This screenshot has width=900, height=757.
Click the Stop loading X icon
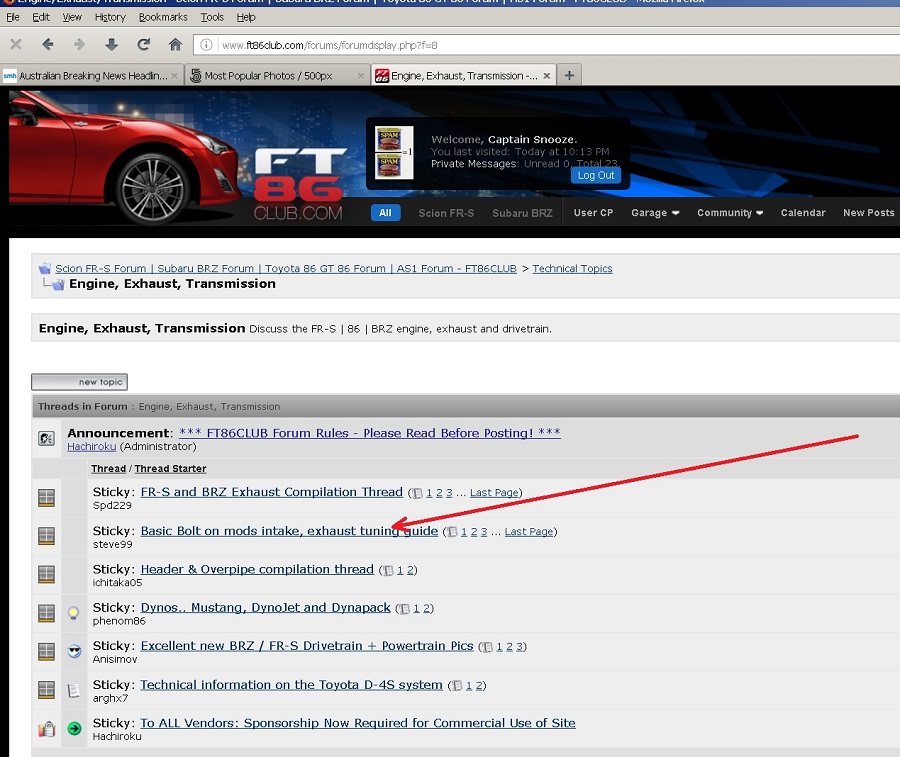[x=15, y=45]
